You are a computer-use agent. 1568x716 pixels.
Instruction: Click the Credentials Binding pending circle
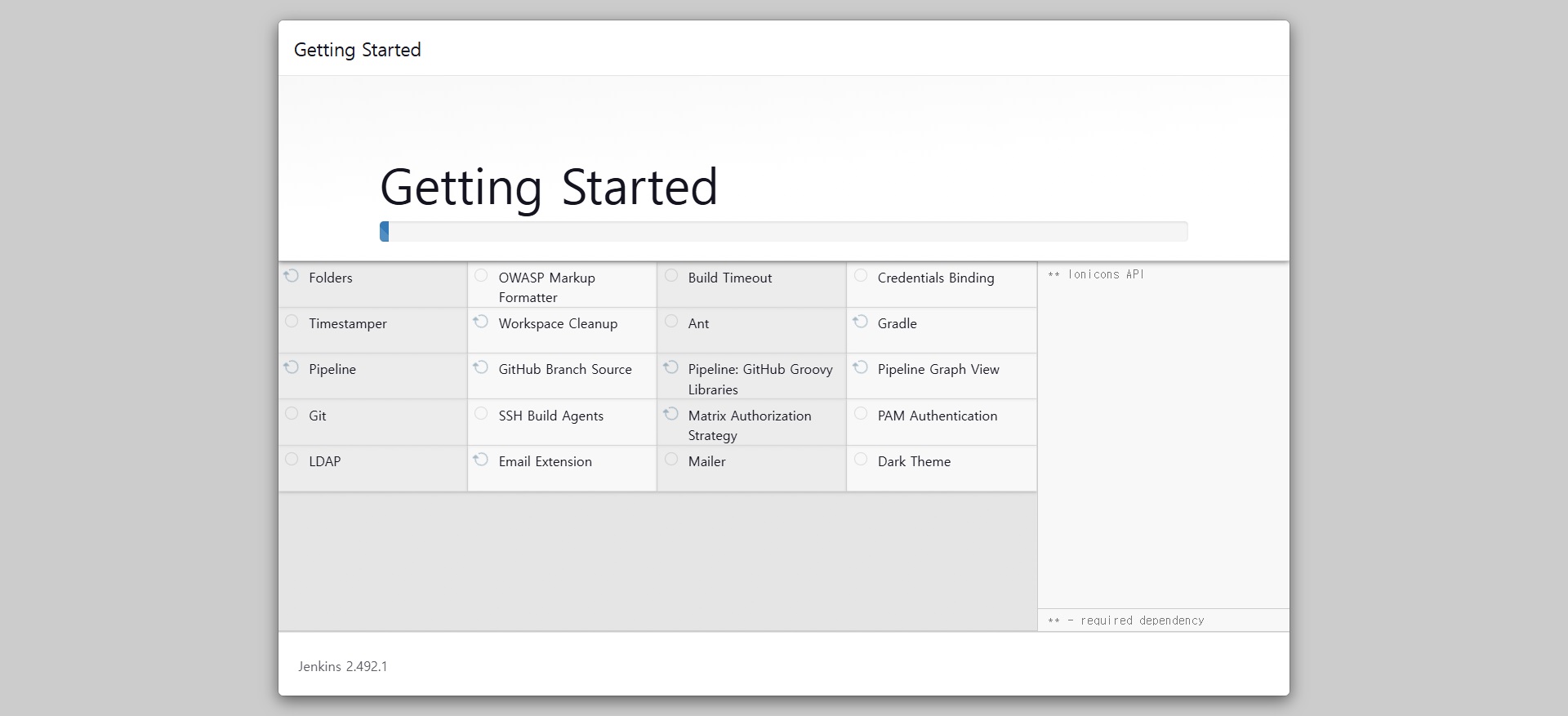861,275
